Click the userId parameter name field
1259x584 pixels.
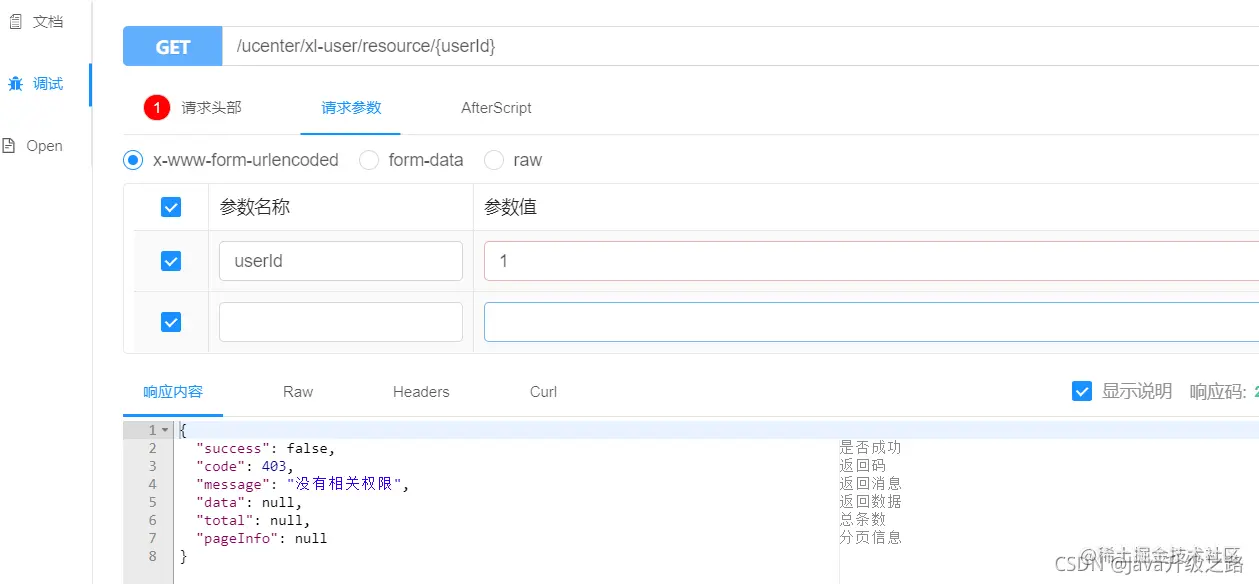tap(341, 261)
